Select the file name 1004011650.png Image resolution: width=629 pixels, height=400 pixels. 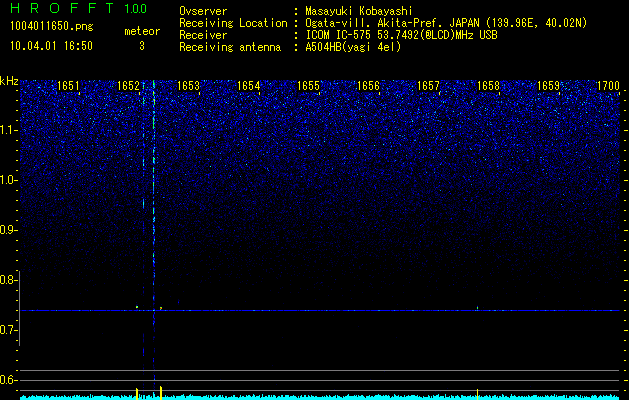(51, 27)
